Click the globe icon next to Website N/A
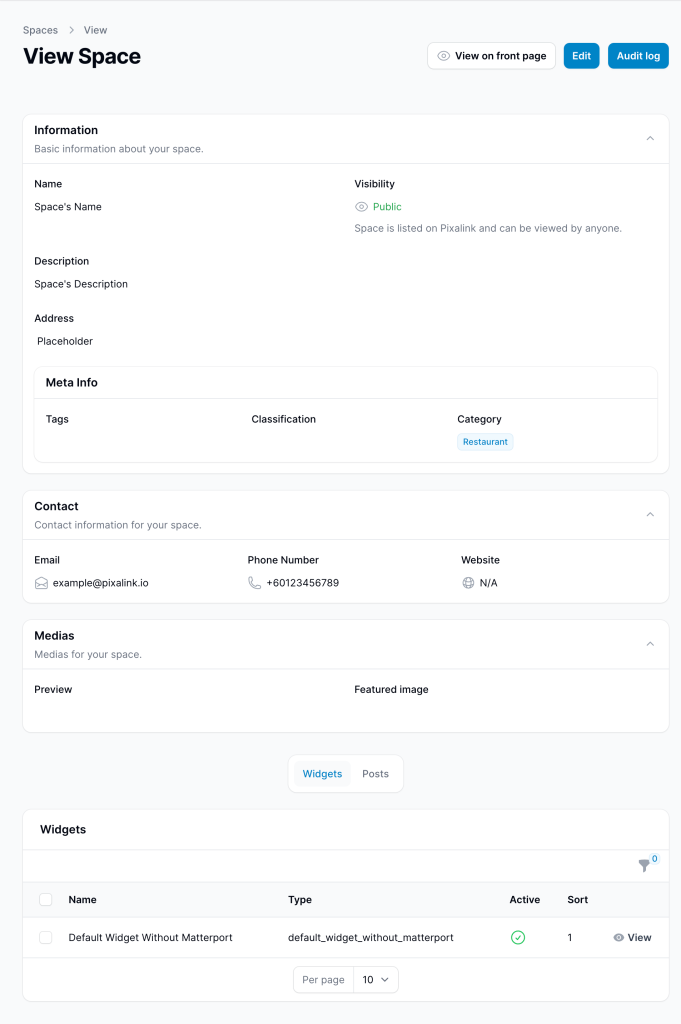Screen dimensions: 681x1024 pyautogui.click(x=468, y=583)
